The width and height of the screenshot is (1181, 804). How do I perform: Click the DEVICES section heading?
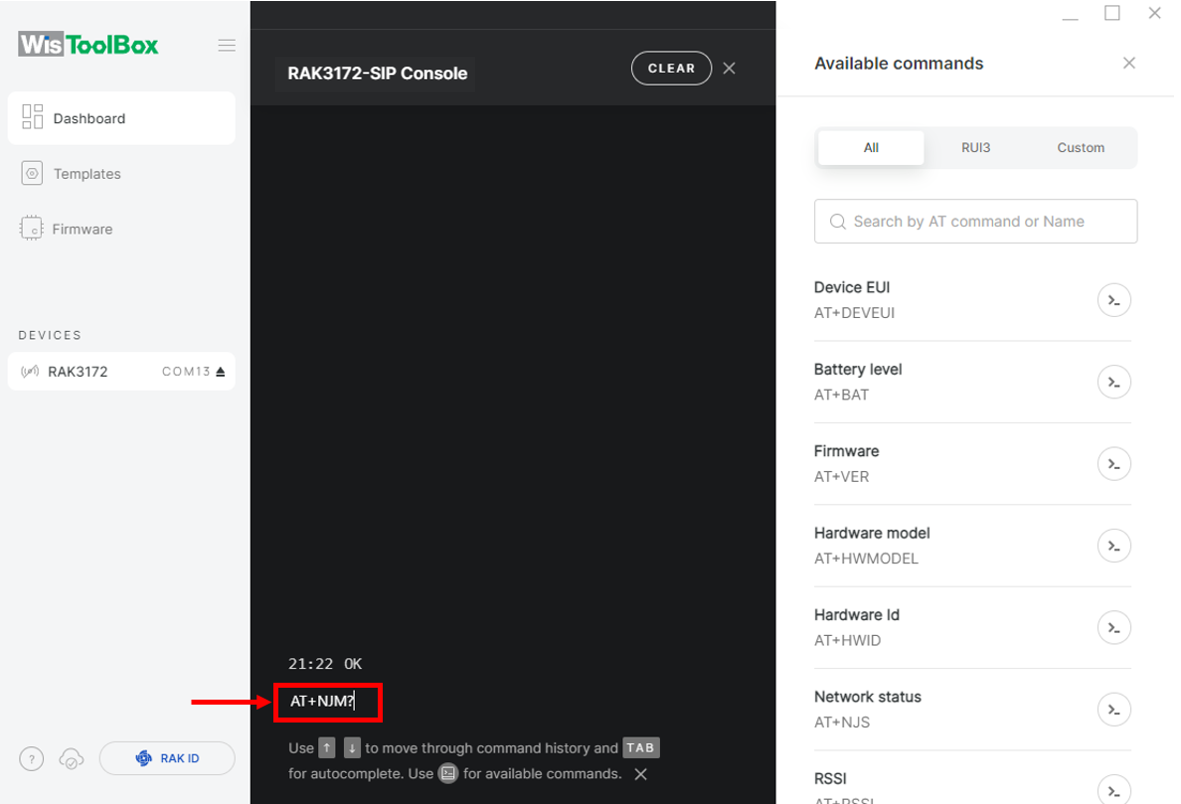point(50,335)
